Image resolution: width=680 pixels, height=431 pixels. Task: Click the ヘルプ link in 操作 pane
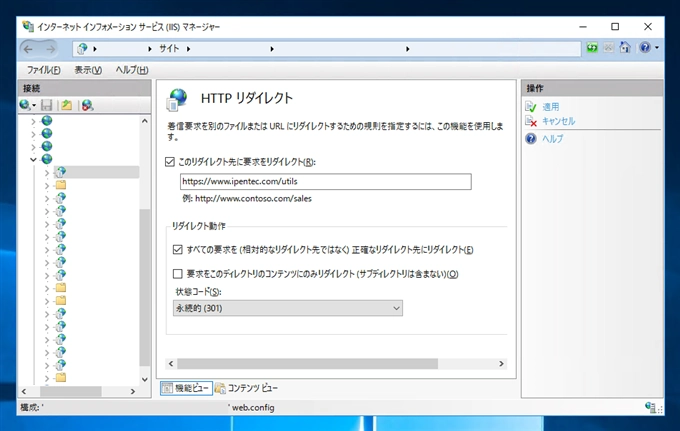coord(552,139)
